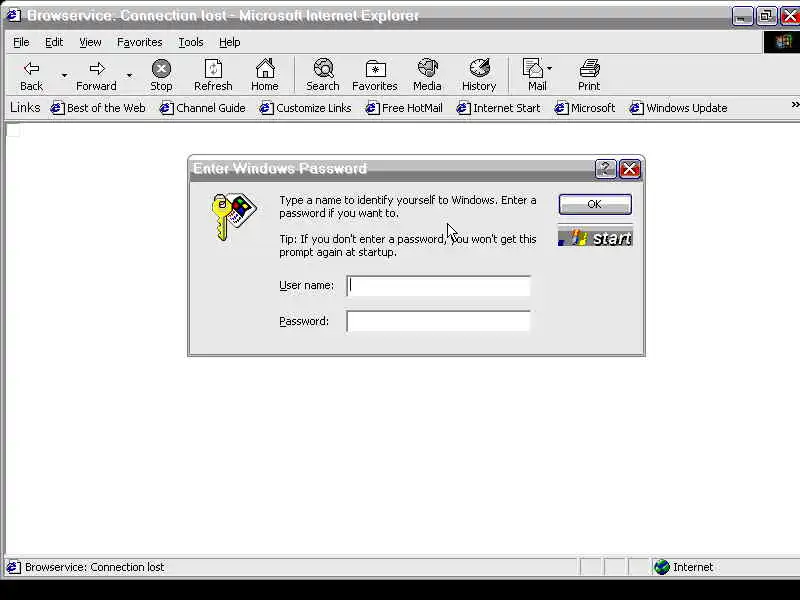
Task: Open Microsoft link in Links bar
Action: pos(585,108)
